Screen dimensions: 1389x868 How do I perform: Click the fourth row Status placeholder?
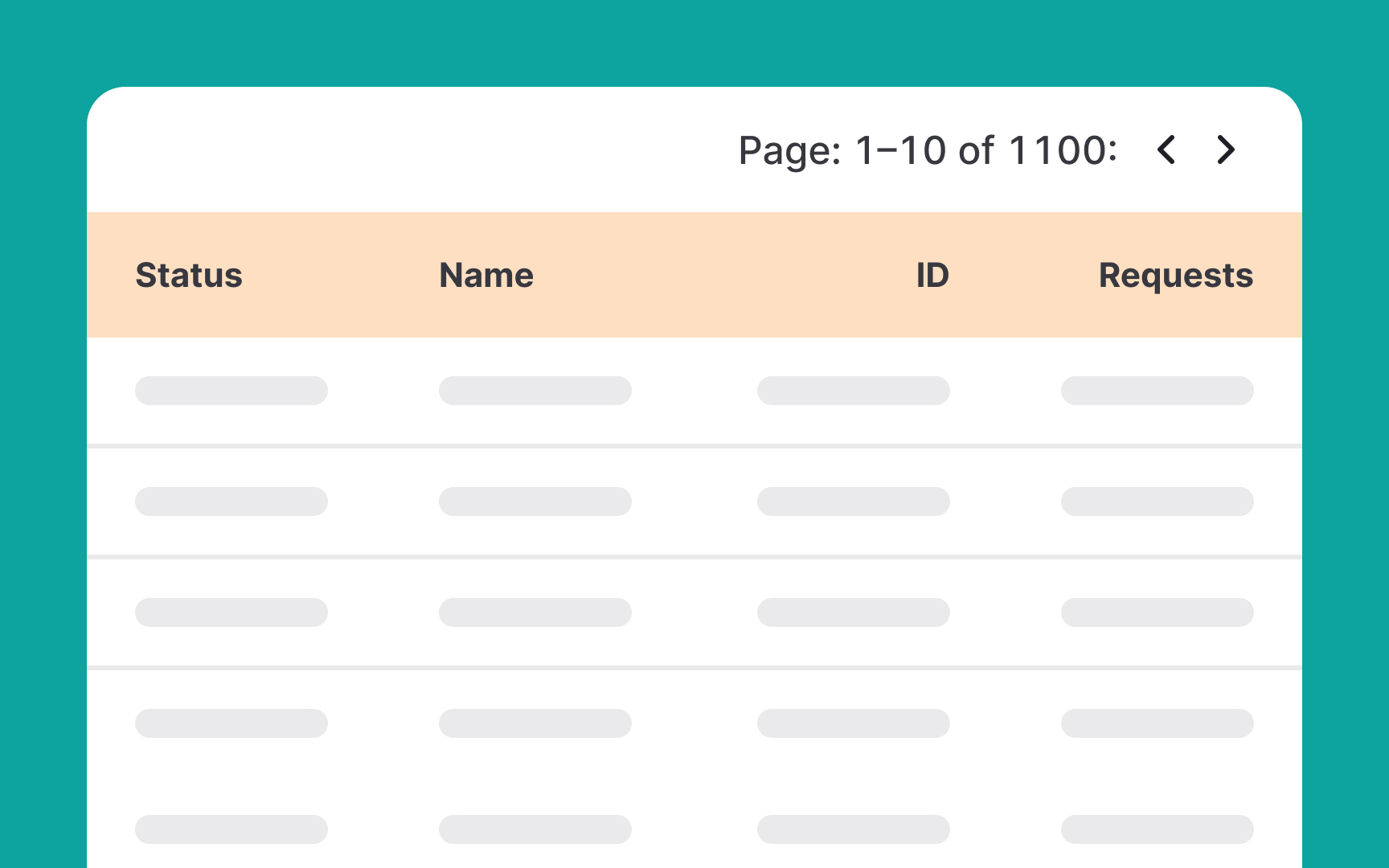coord(231,723)
